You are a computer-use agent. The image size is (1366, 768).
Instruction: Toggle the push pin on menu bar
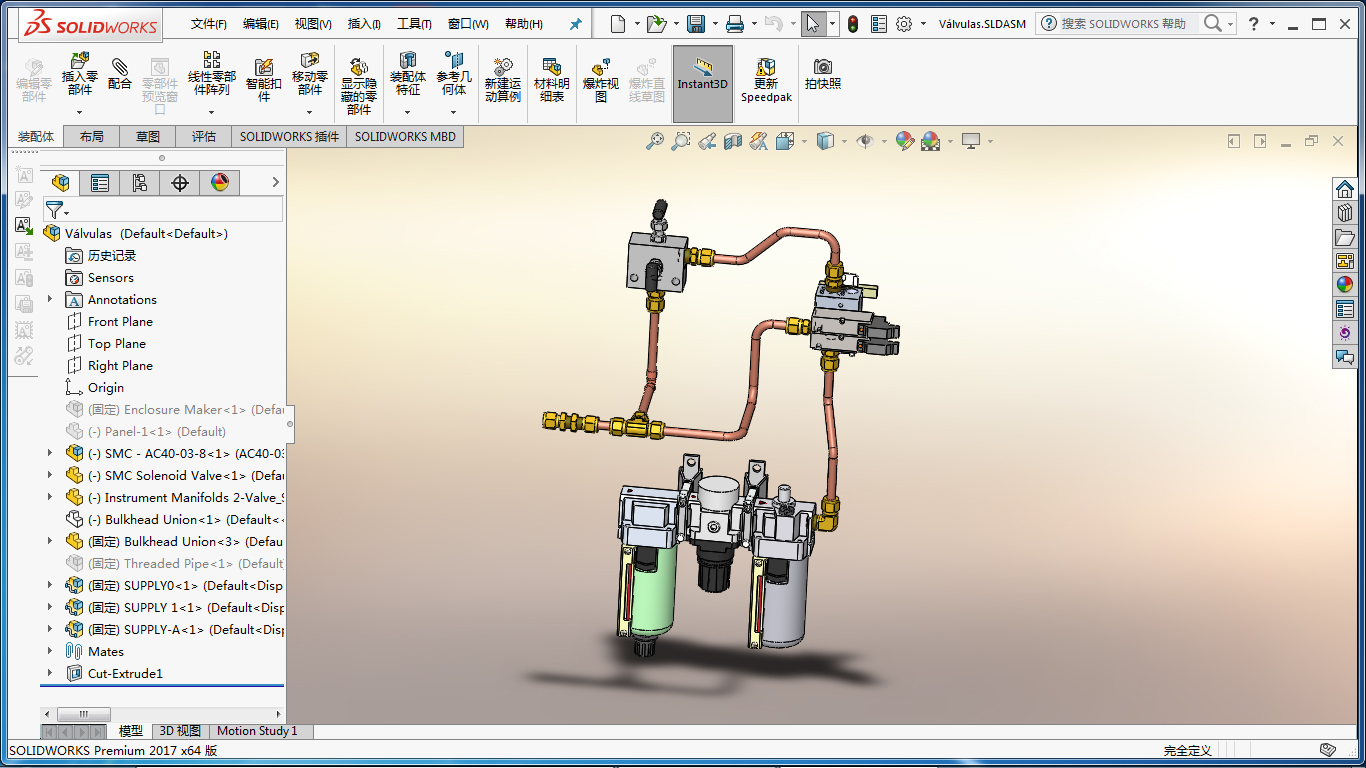pyautogui.click(x=575, y=24)
